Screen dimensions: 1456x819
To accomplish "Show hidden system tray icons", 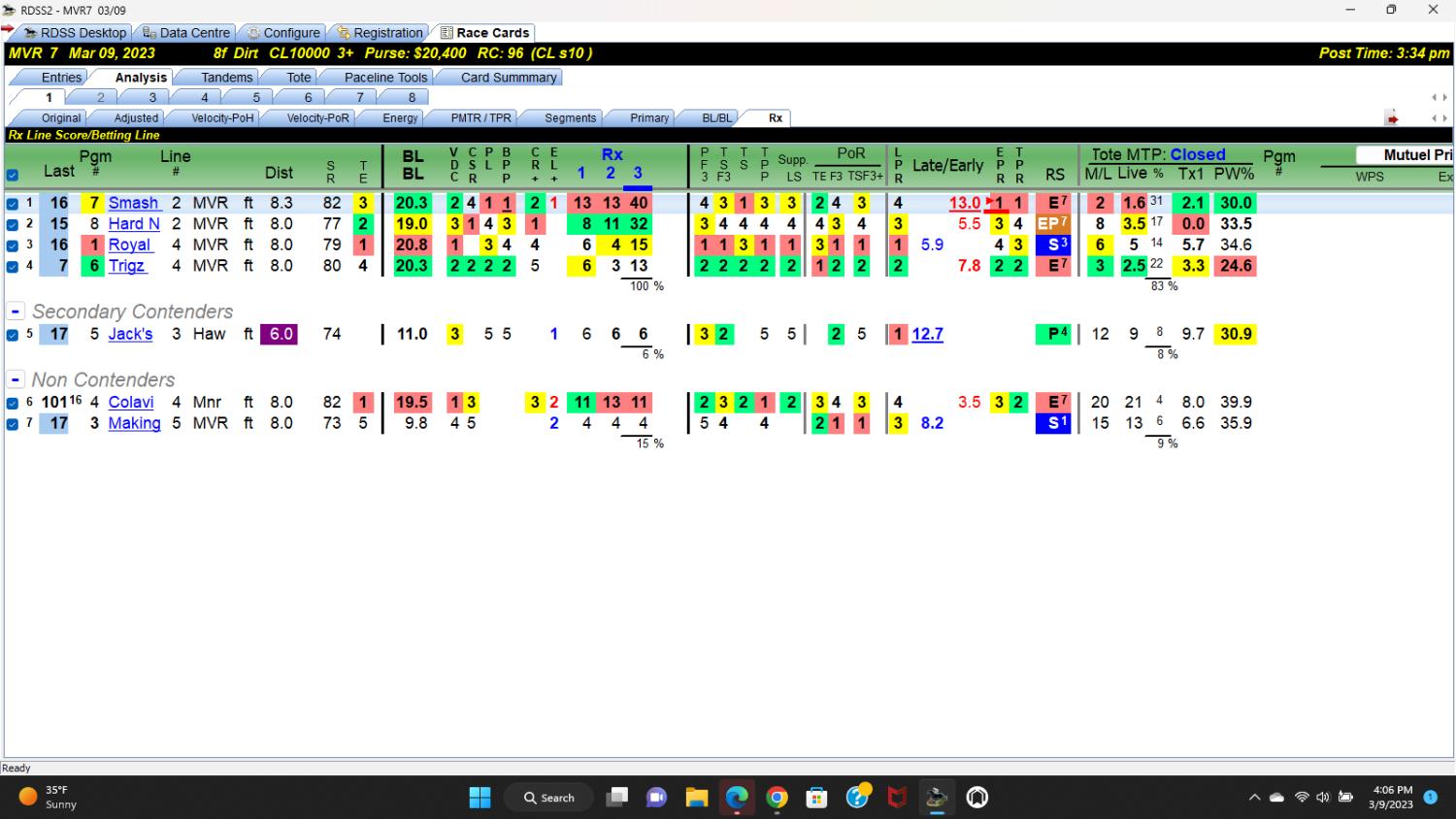I will click(1254, 798).
